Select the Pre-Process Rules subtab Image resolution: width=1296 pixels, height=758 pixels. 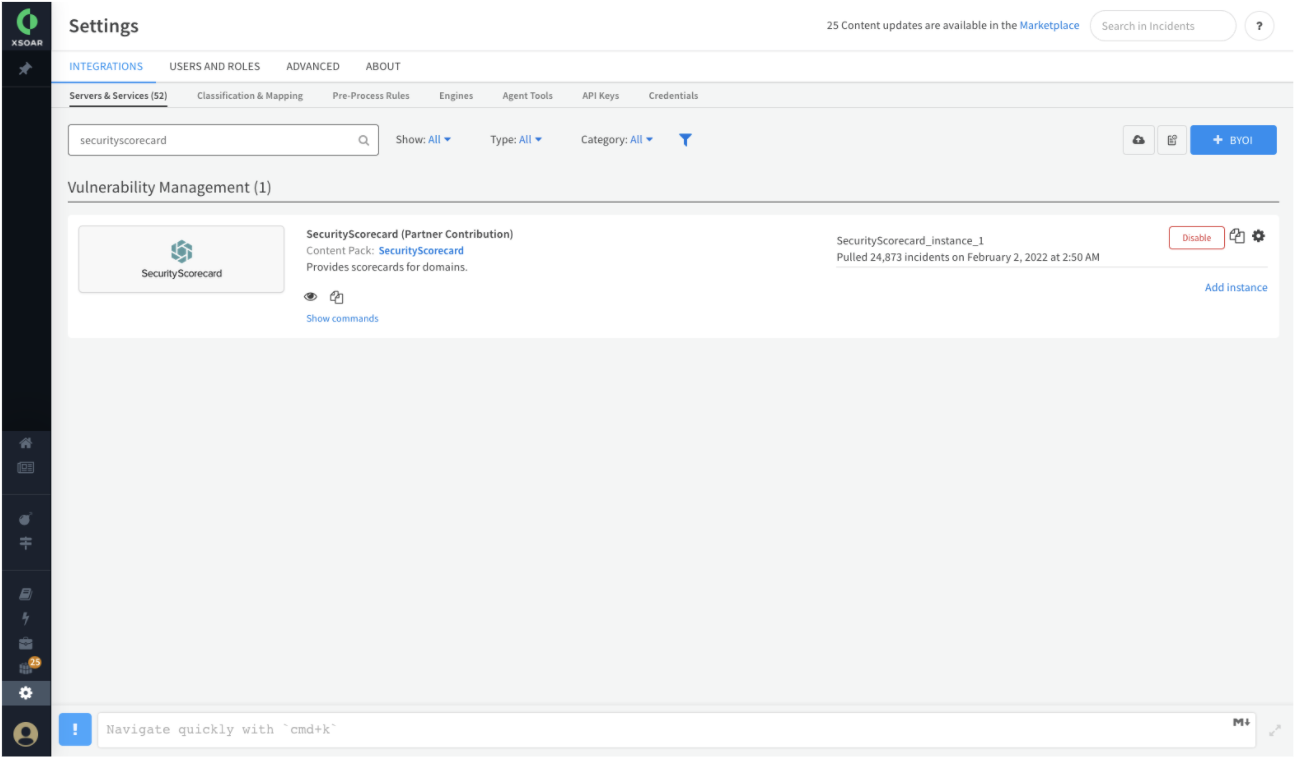[371, 96]
